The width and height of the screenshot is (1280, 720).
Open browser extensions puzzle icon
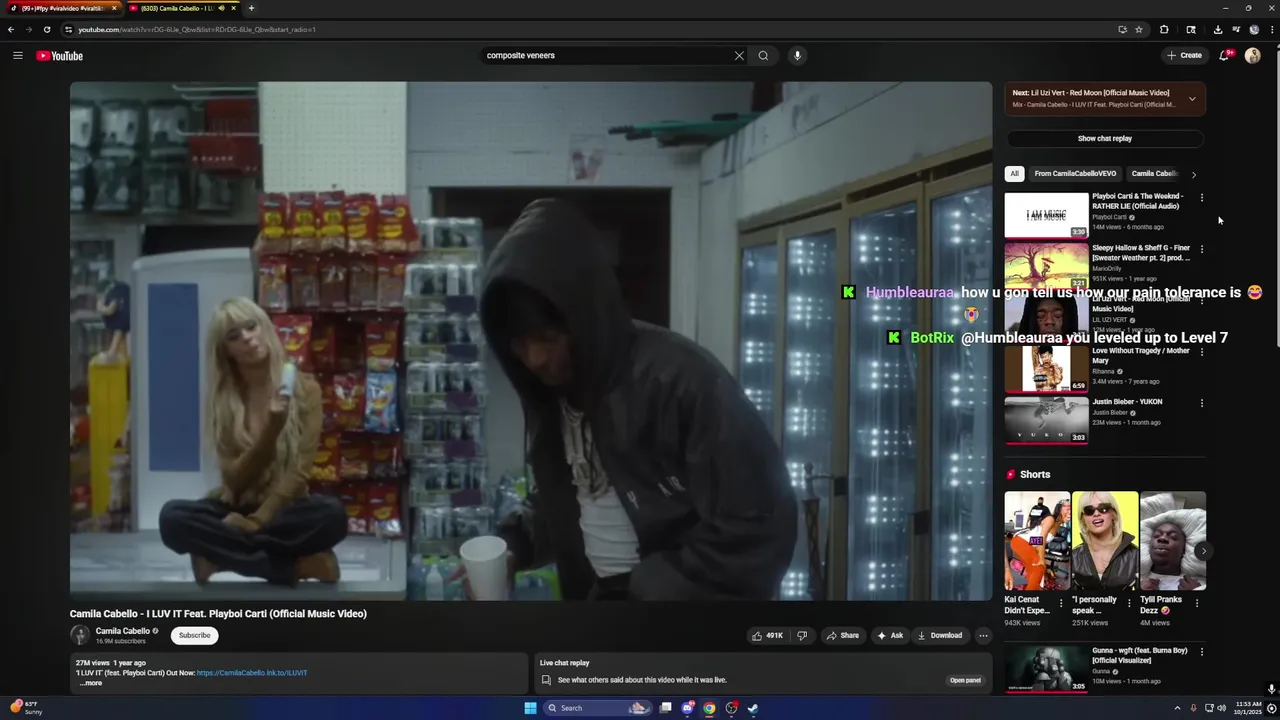1164,29
